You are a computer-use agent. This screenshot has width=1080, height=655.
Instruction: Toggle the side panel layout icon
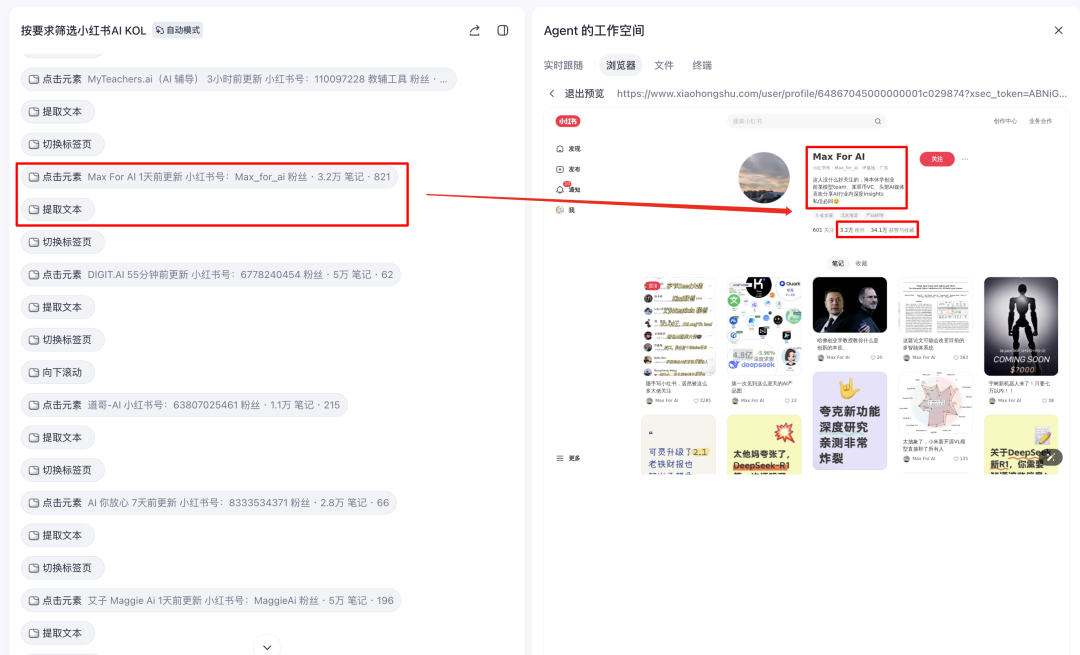pos(503,30)
